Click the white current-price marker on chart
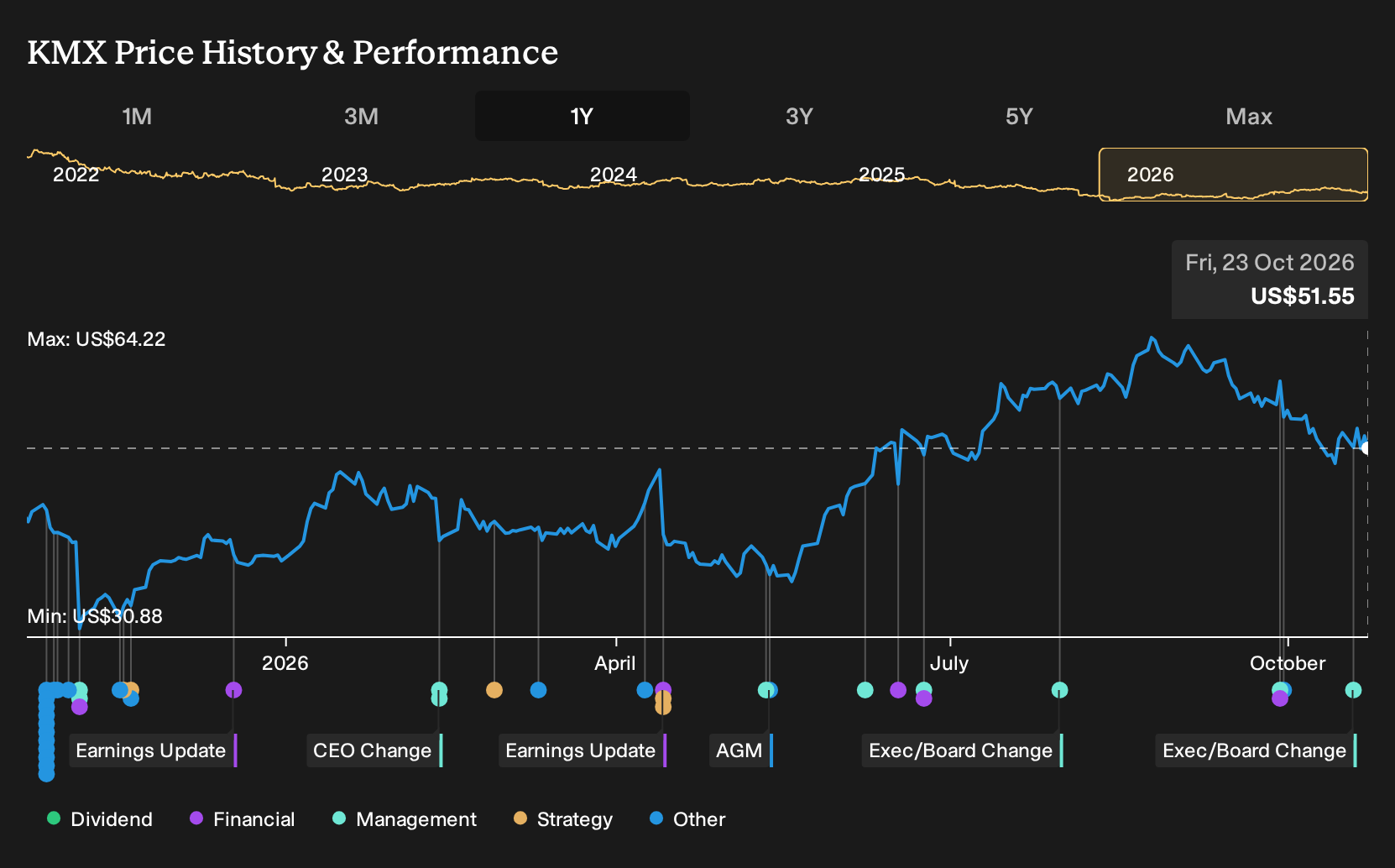 coord(1365,448)
